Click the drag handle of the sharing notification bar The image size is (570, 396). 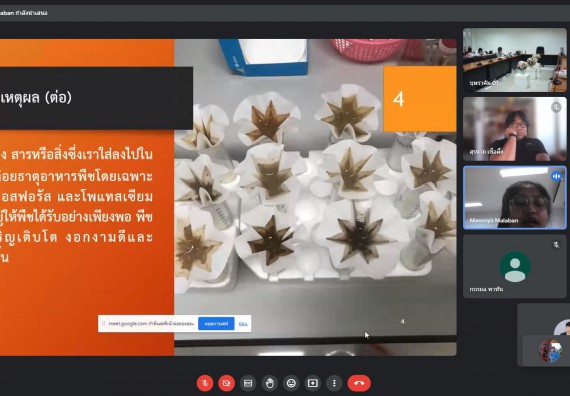tap(103, 323)
